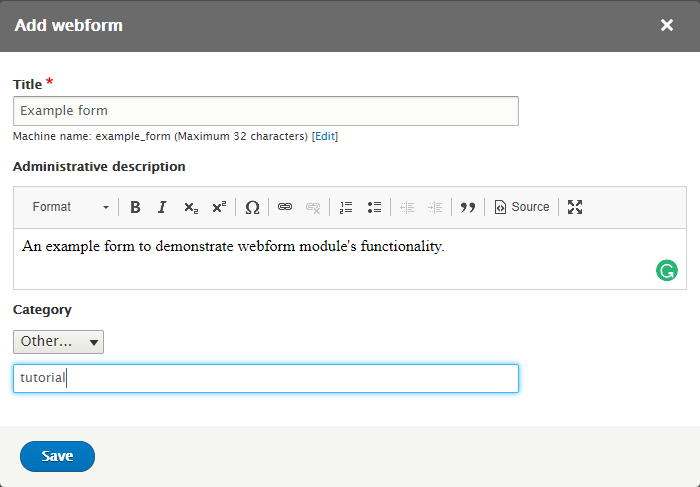Apply italic formatting
This screenshot has height=487, width=700.
pyautogui.click(x=162, y=207)
